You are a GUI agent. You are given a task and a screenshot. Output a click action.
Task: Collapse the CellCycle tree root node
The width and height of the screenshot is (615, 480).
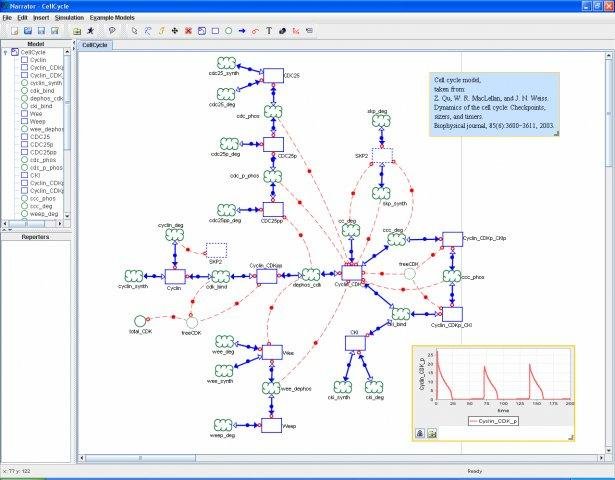pos(4,53)
